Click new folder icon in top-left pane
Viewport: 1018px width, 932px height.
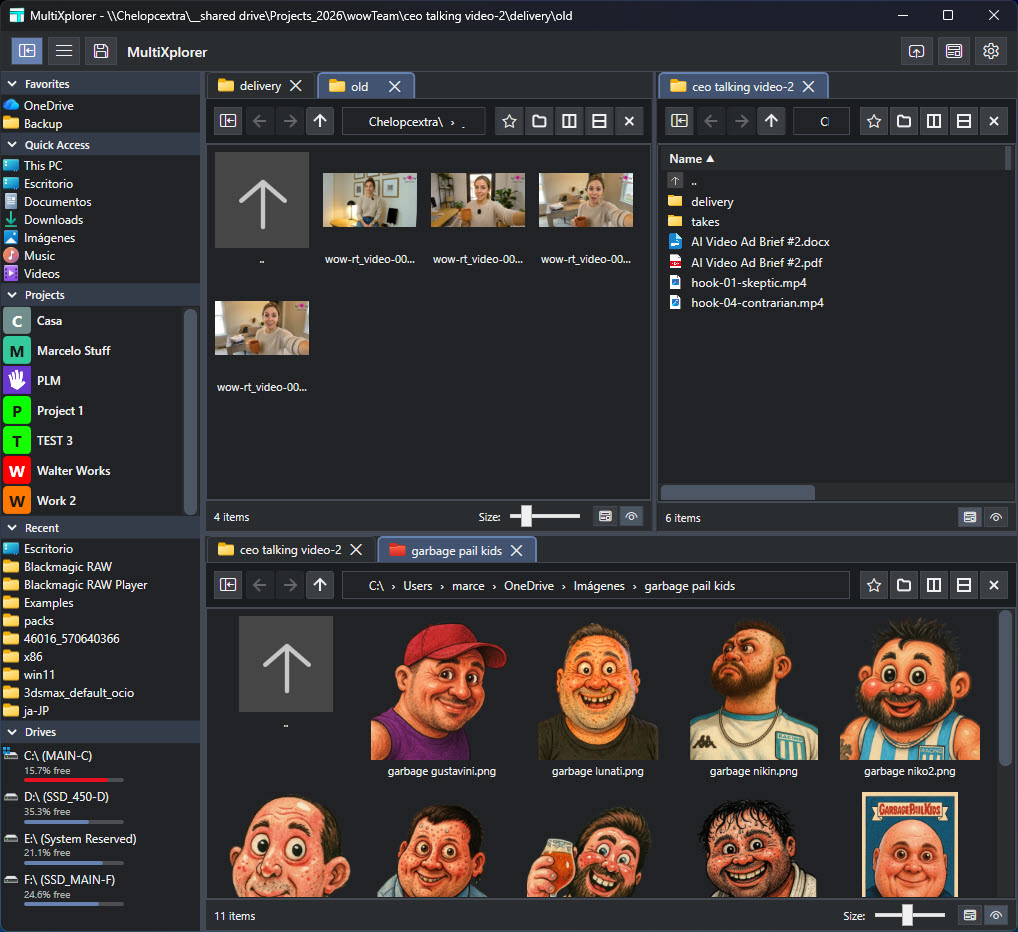click(x=540, y=121)
